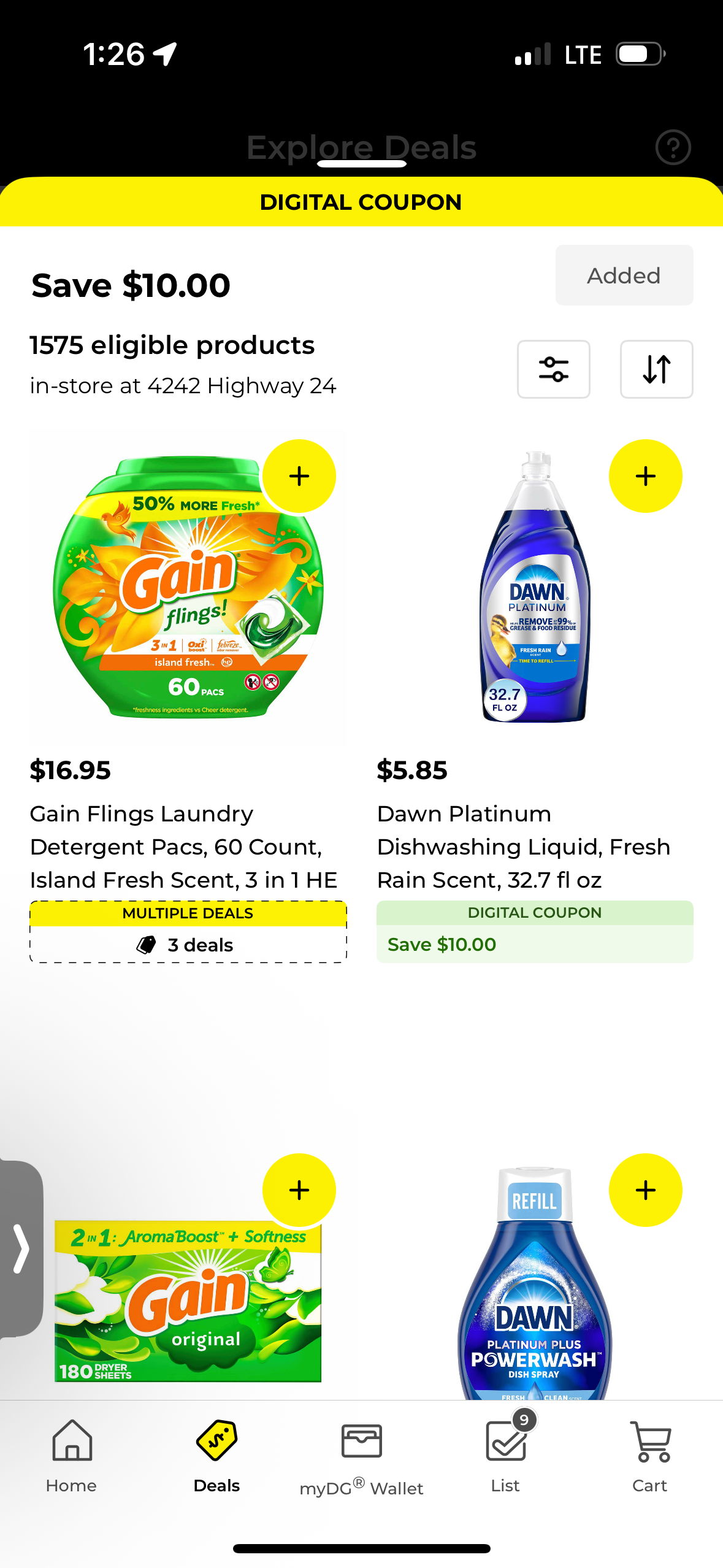The image size is (723, 1568).
Task: Open the myDG Wallet tab
Action: tap(361, 1458)
